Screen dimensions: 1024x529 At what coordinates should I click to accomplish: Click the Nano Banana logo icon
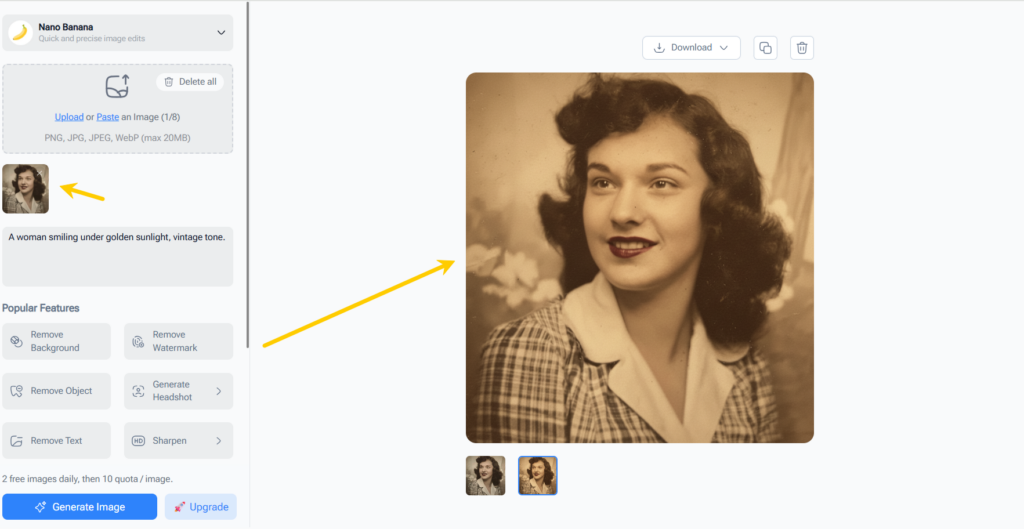[x=20, y=33]
